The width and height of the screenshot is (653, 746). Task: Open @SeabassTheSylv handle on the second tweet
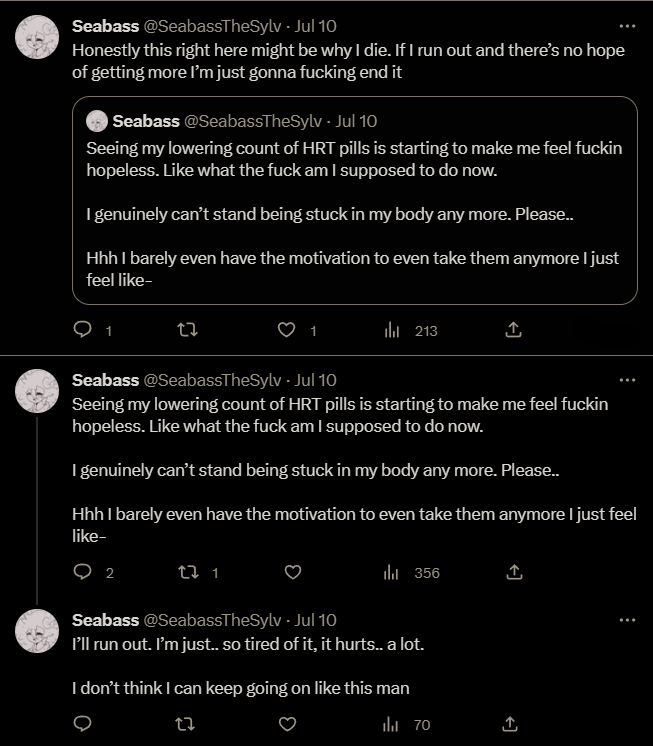(214, 380)
